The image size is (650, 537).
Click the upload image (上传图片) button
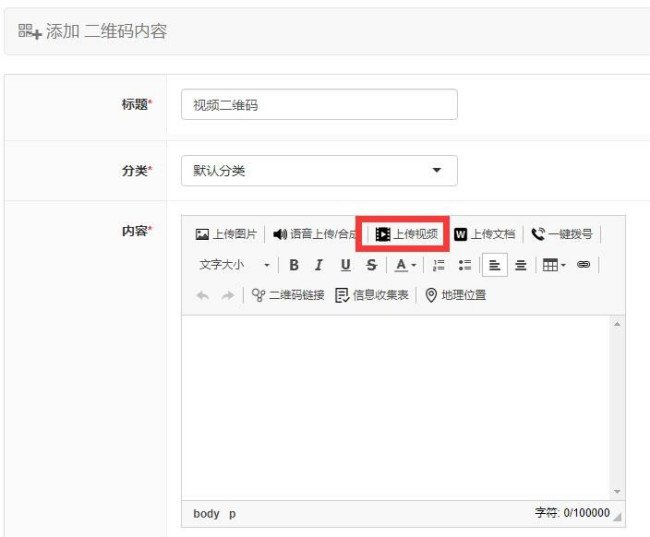point(226,234)
